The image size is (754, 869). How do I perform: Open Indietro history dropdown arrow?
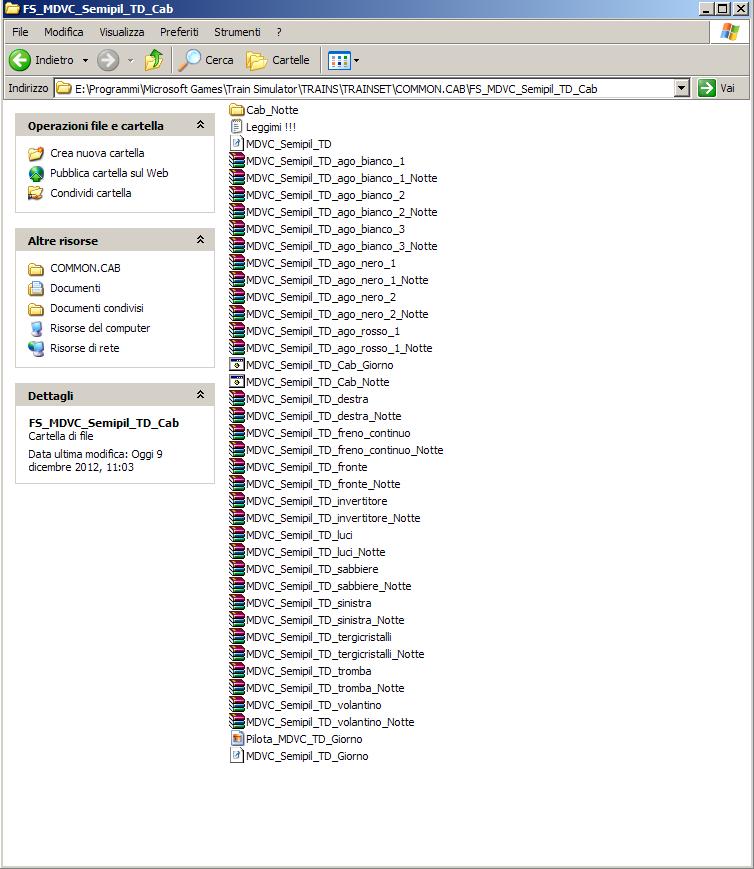pyautogui.click(x=85, y=60)
